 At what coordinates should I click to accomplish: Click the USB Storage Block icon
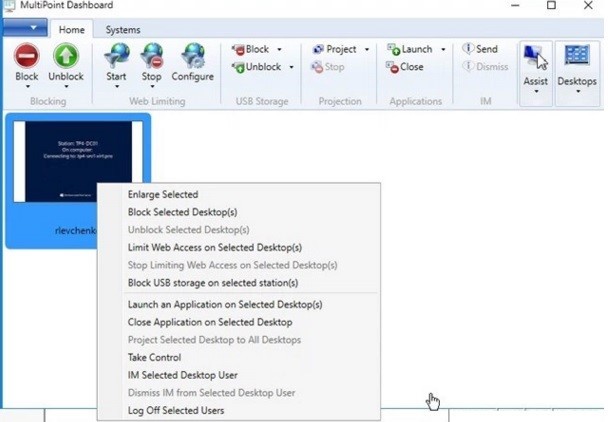coord(238,49)
